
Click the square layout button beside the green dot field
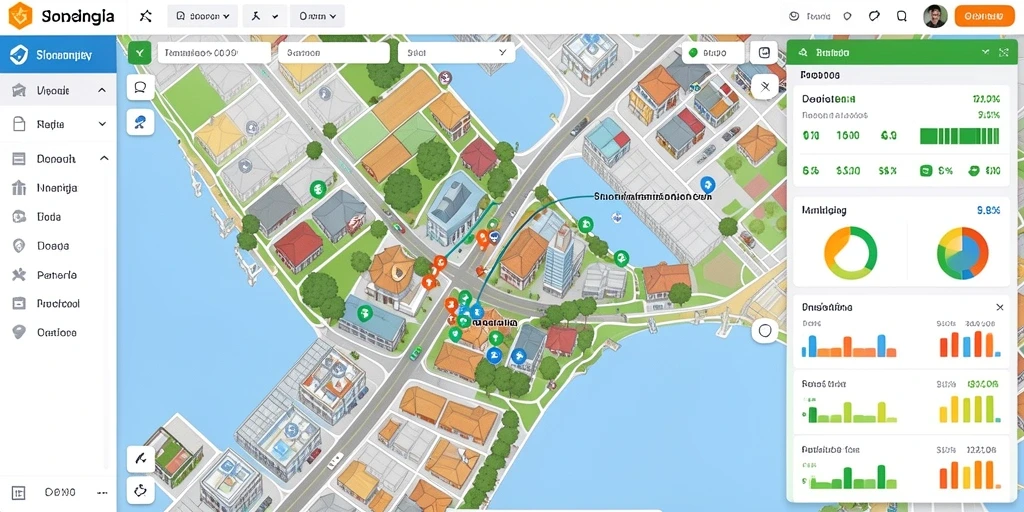765,53
